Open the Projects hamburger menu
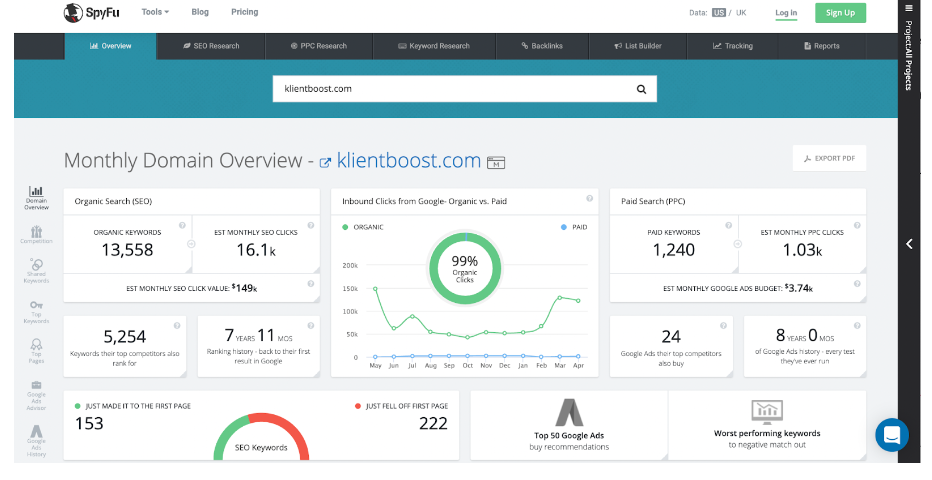Screen dimensions: 932x480 (909, 8)
